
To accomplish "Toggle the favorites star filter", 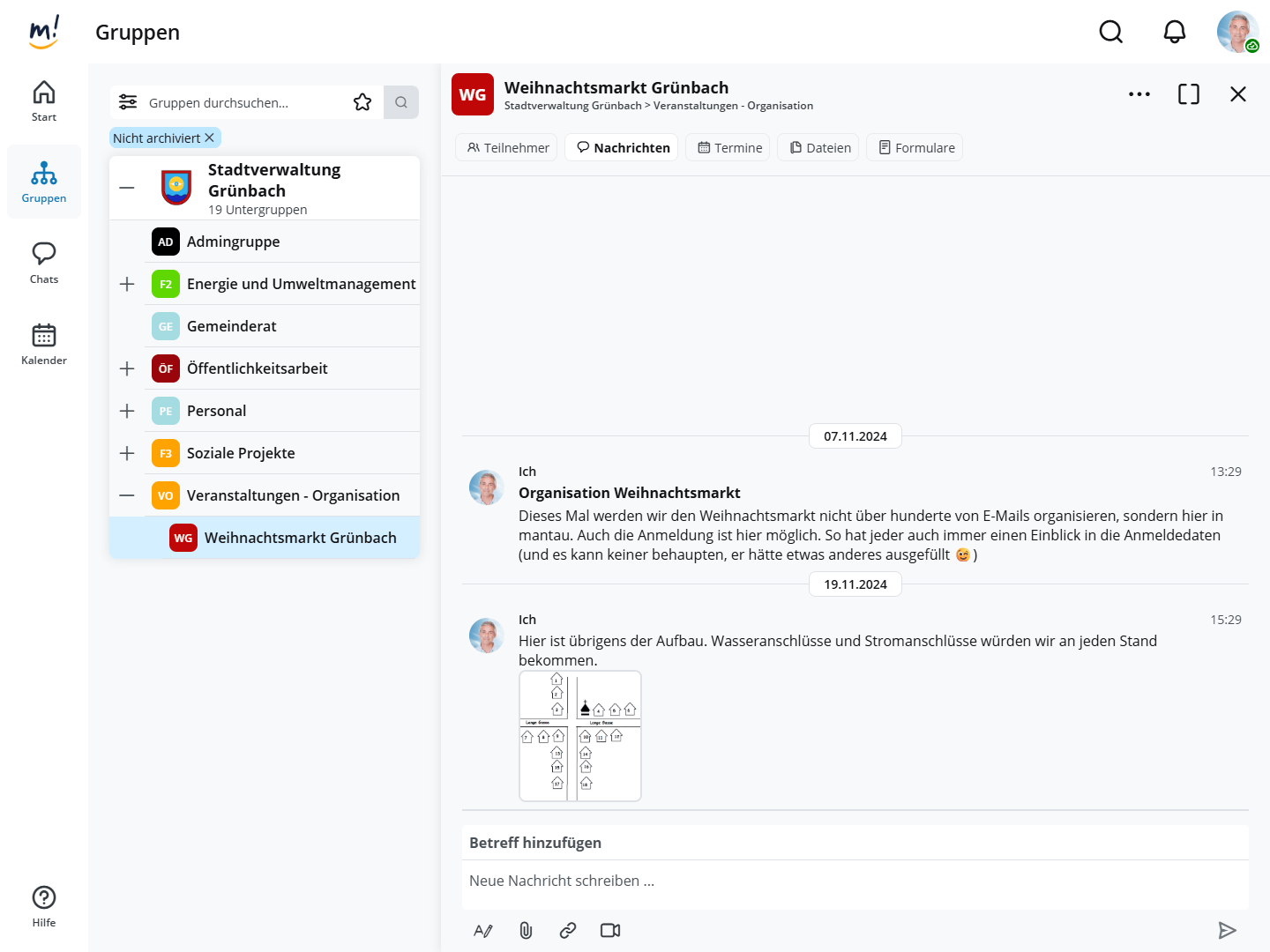I will (x=362, y=102).
